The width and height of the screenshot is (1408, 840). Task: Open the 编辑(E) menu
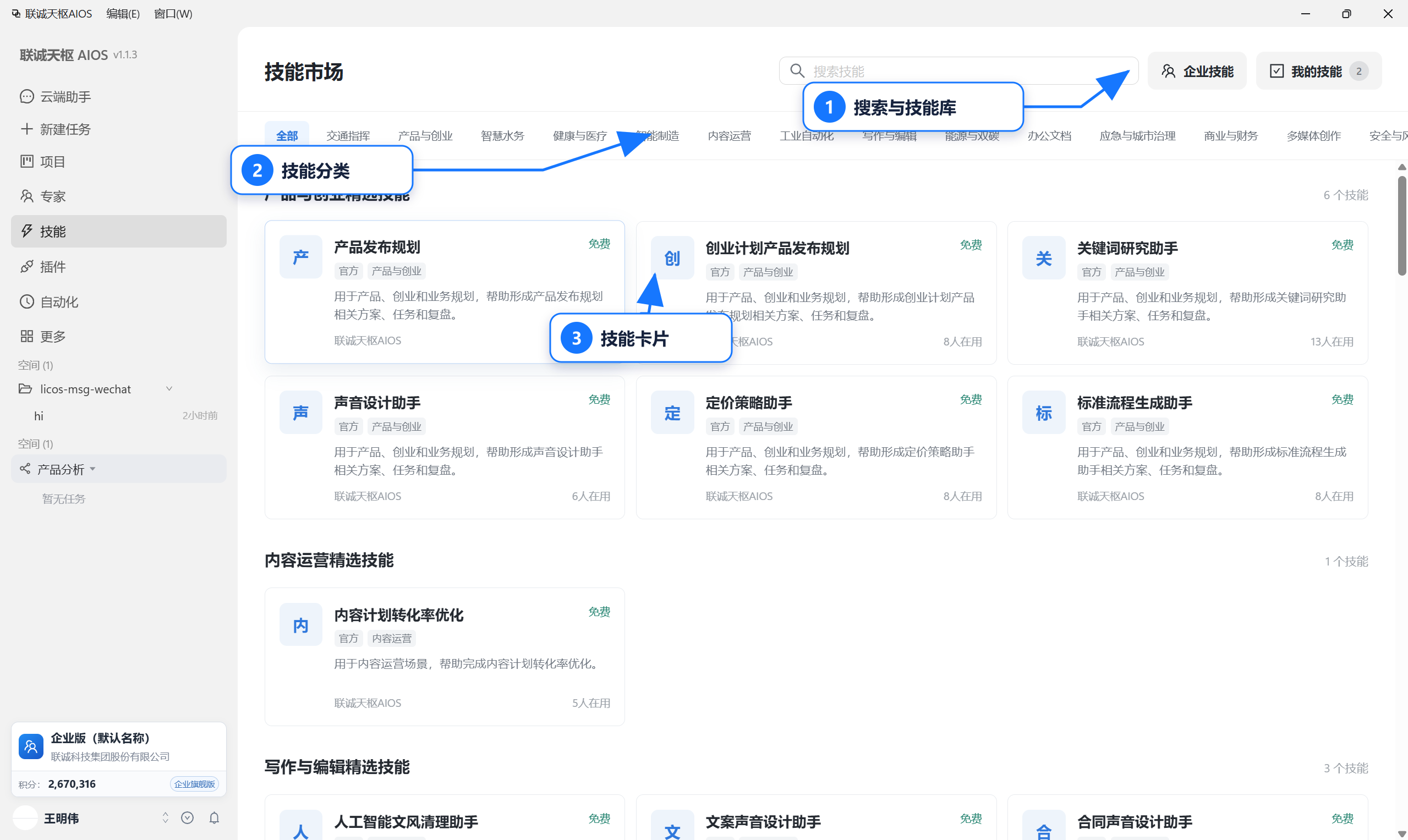pos(123,14)
